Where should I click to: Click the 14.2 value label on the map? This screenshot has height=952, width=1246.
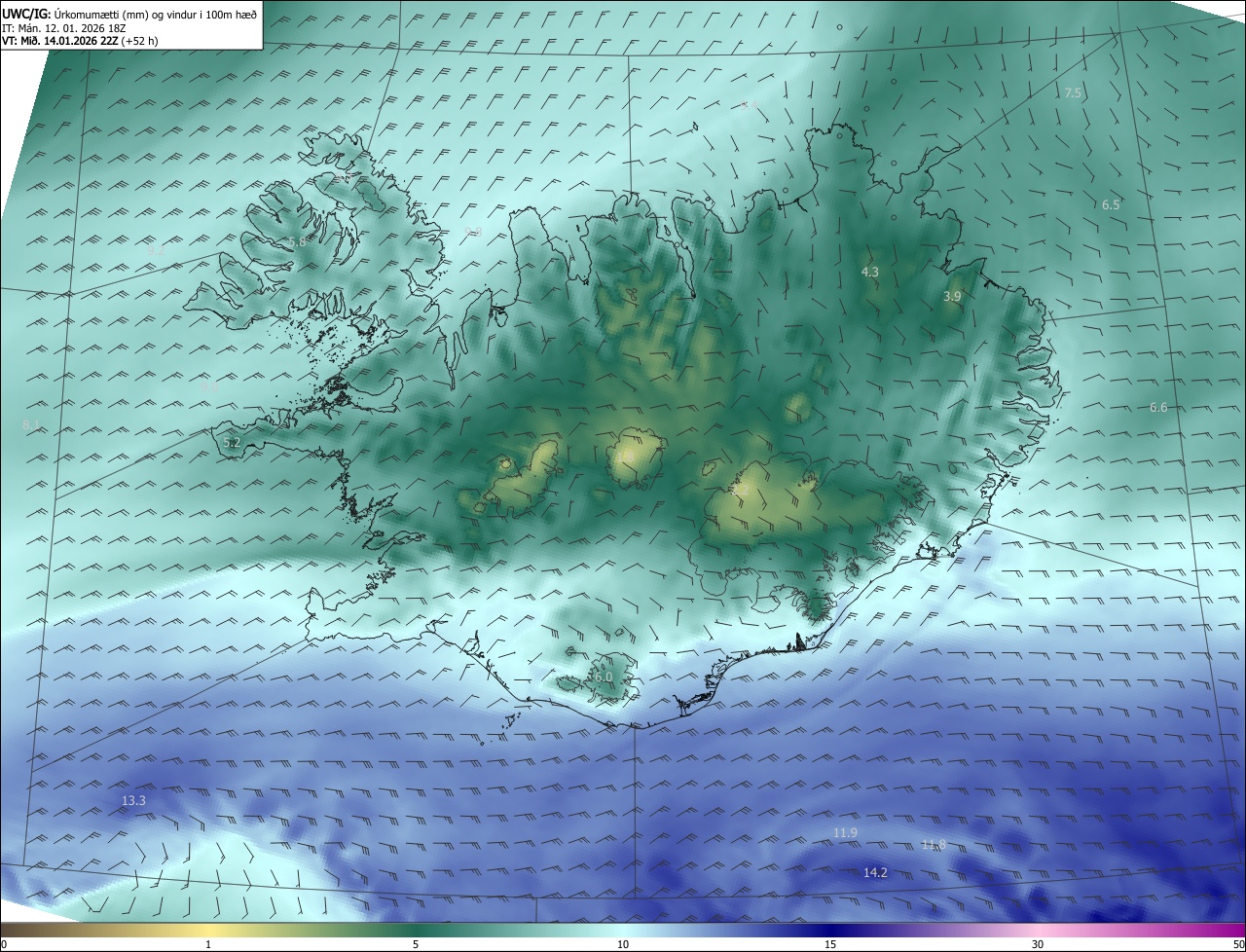[875, 872]
